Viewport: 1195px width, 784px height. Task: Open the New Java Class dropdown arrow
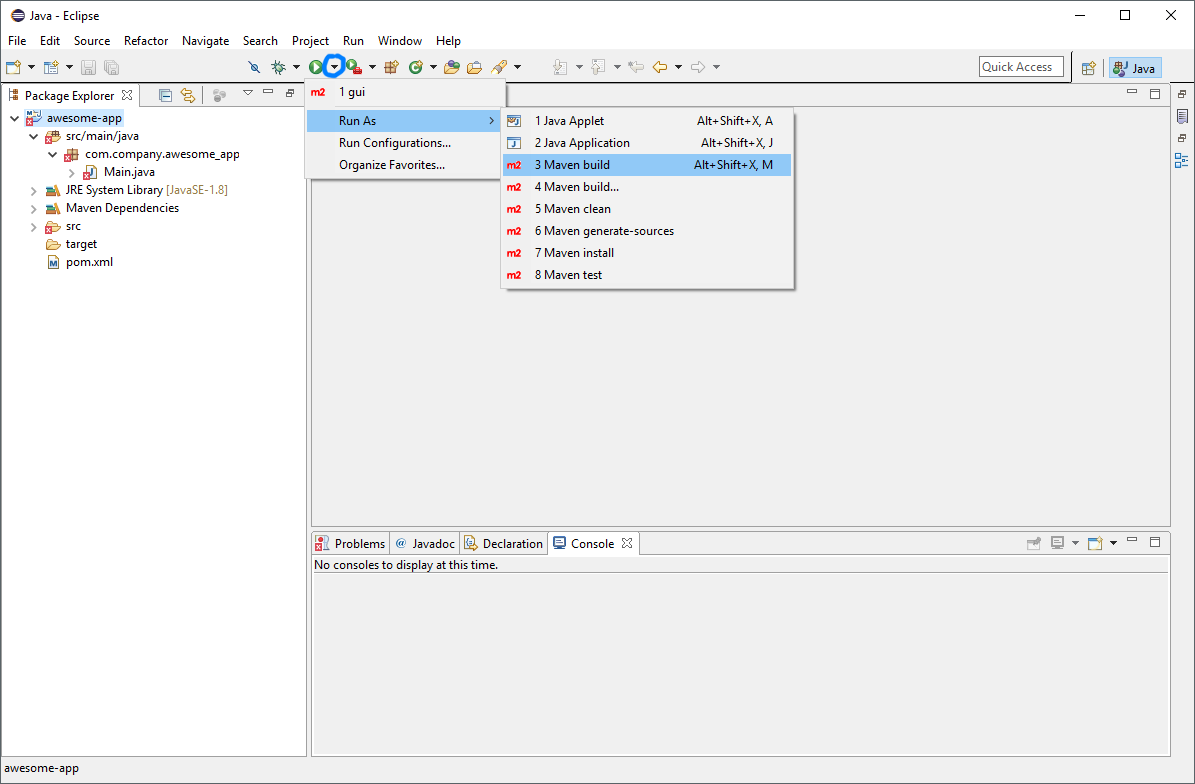433,67
